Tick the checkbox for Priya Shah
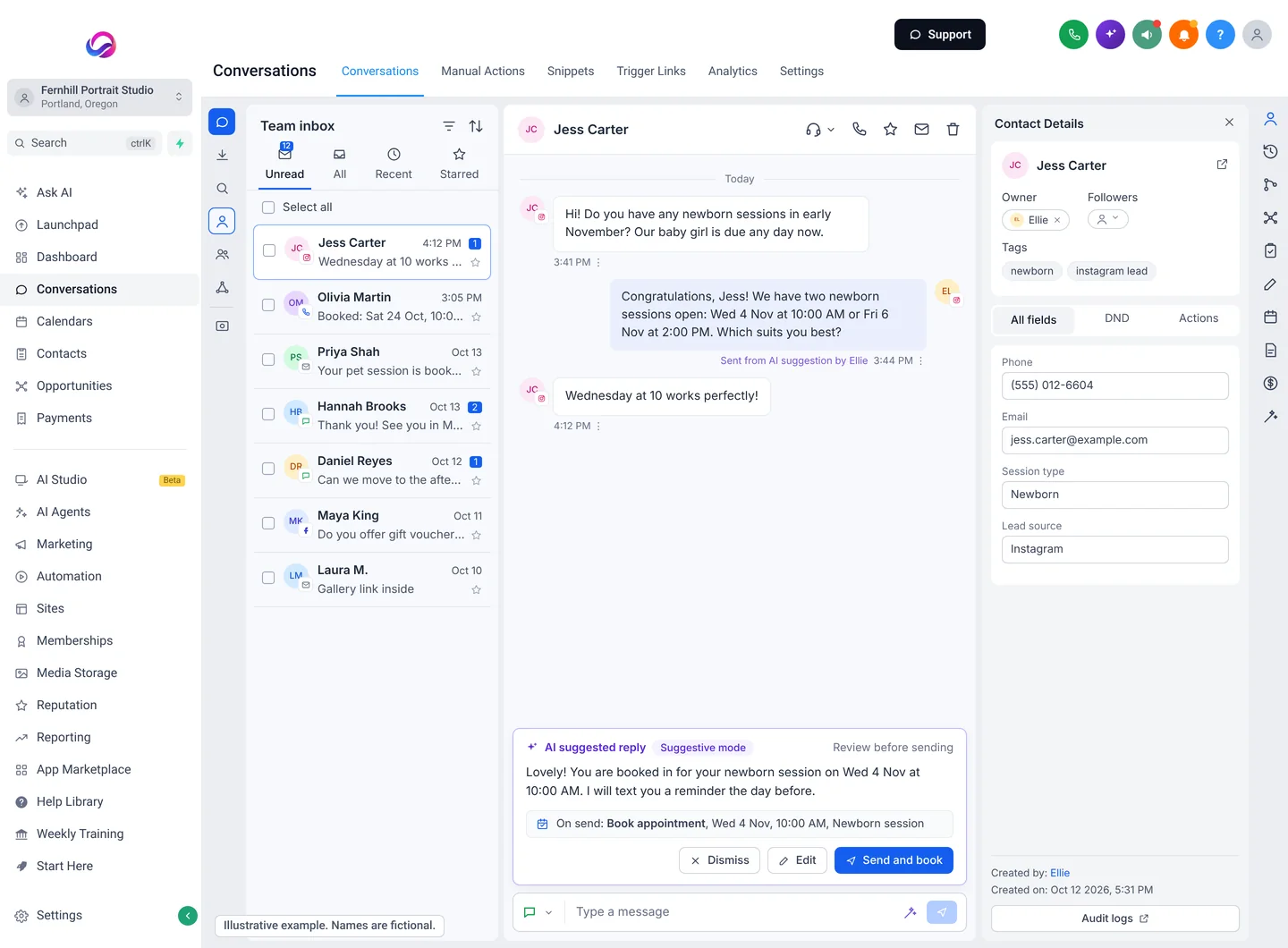1288x948 pixels. point(268,360)
